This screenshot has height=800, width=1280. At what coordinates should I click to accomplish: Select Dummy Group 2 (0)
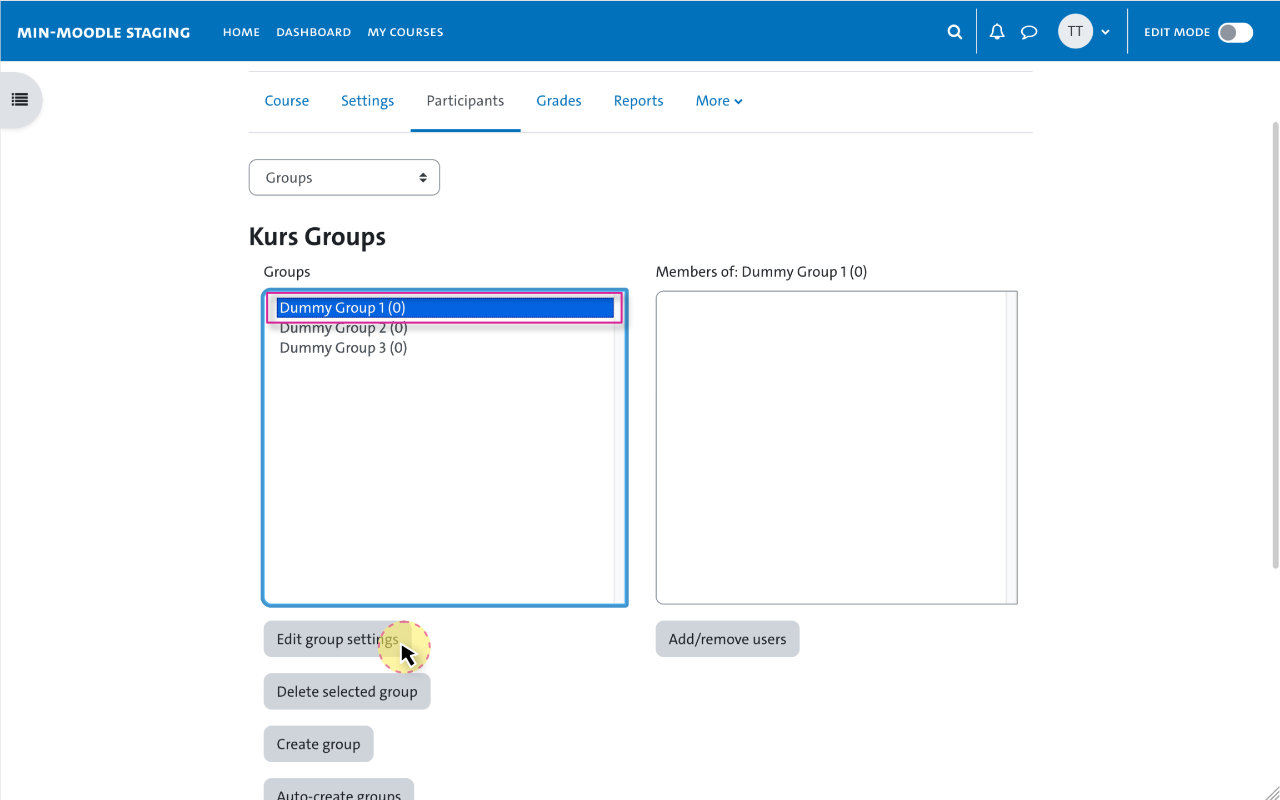coord(445,328)
